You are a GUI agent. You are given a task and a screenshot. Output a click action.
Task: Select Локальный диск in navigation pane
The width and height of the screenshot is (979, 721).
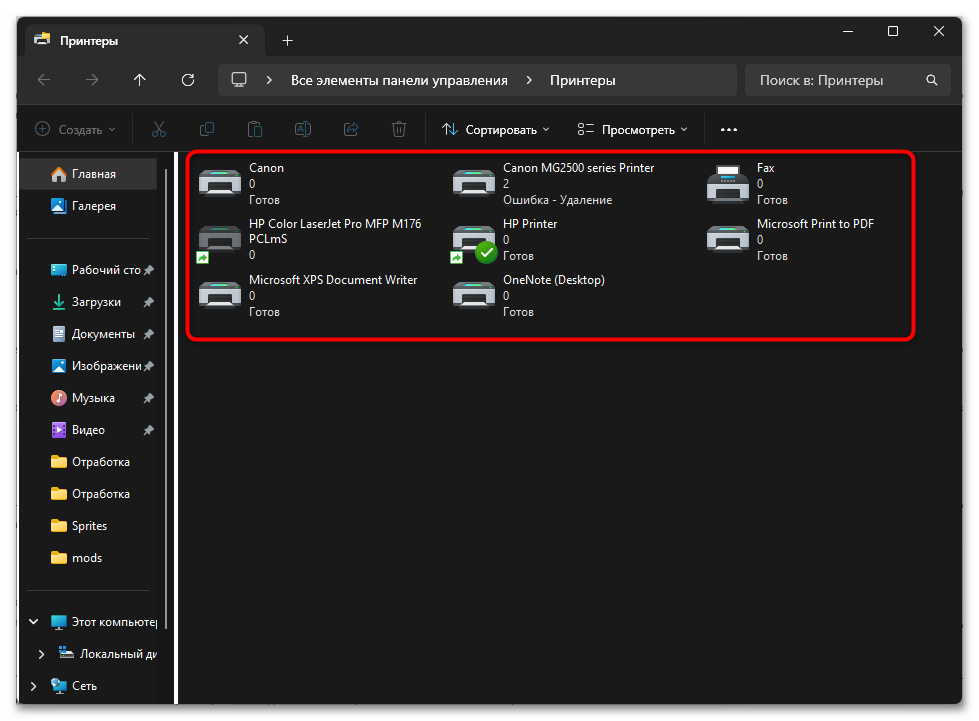(107, 654)
